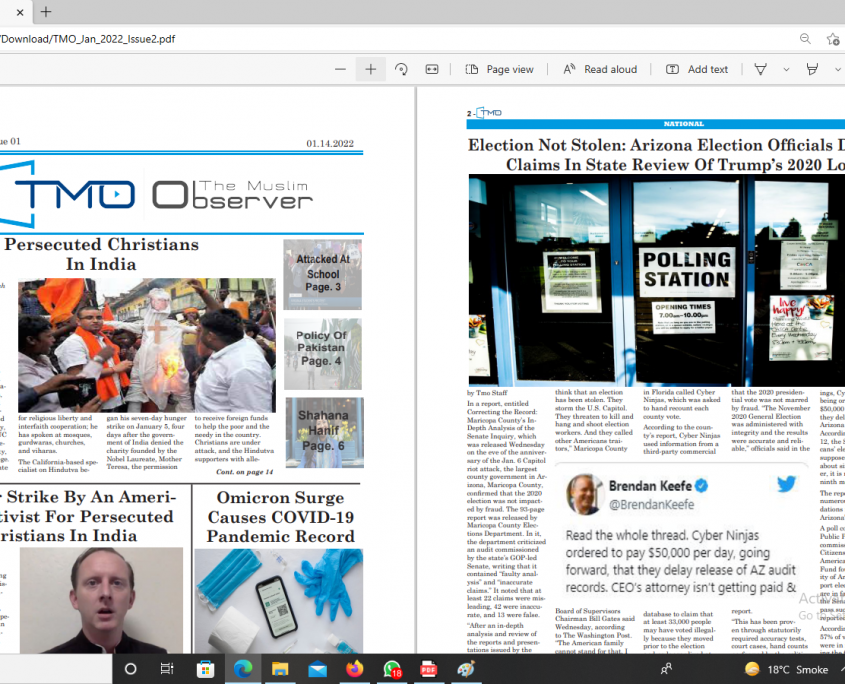Click the burning effigy protest photo
The image size is (845, 684).
coord(147,346)
